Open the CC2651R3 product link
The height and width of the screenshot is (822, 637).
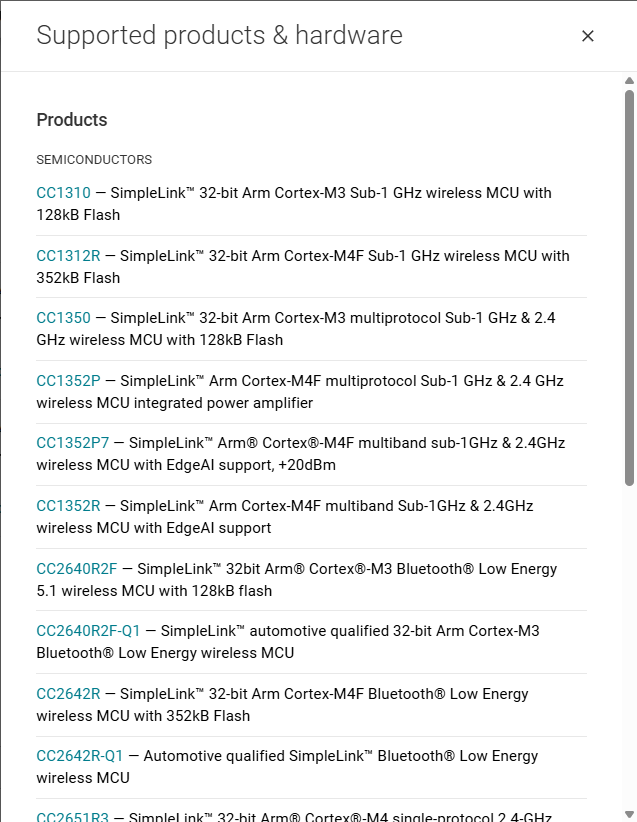[73, 817]
